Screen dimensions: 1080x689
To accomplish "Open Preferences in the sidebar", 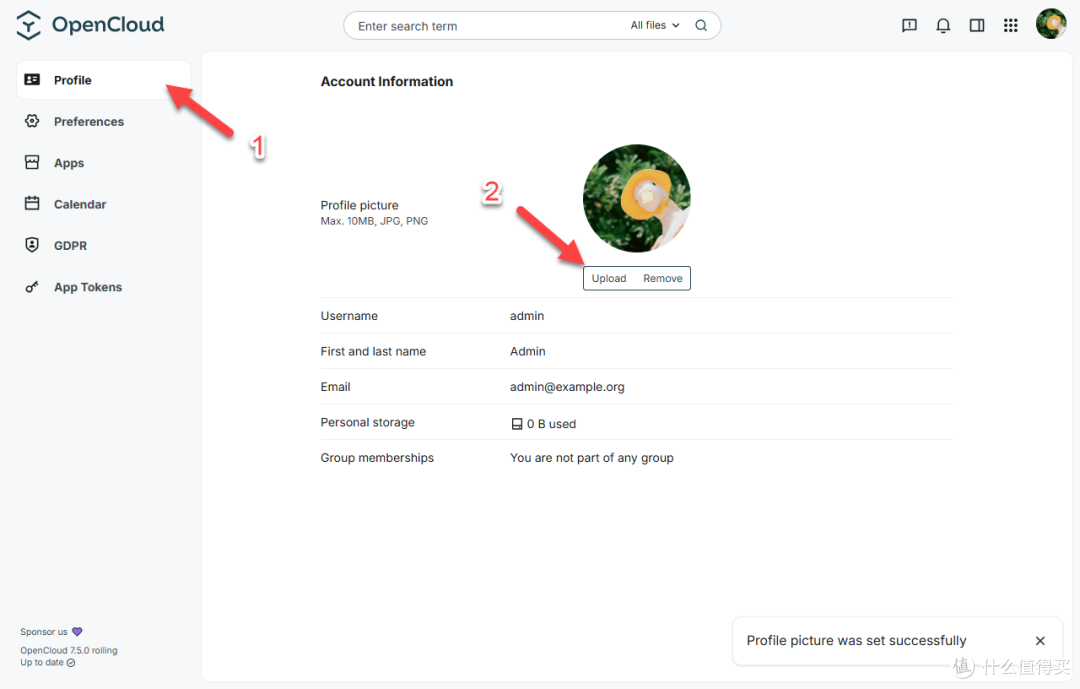I will pyautogui.click(x=103, y=121).
